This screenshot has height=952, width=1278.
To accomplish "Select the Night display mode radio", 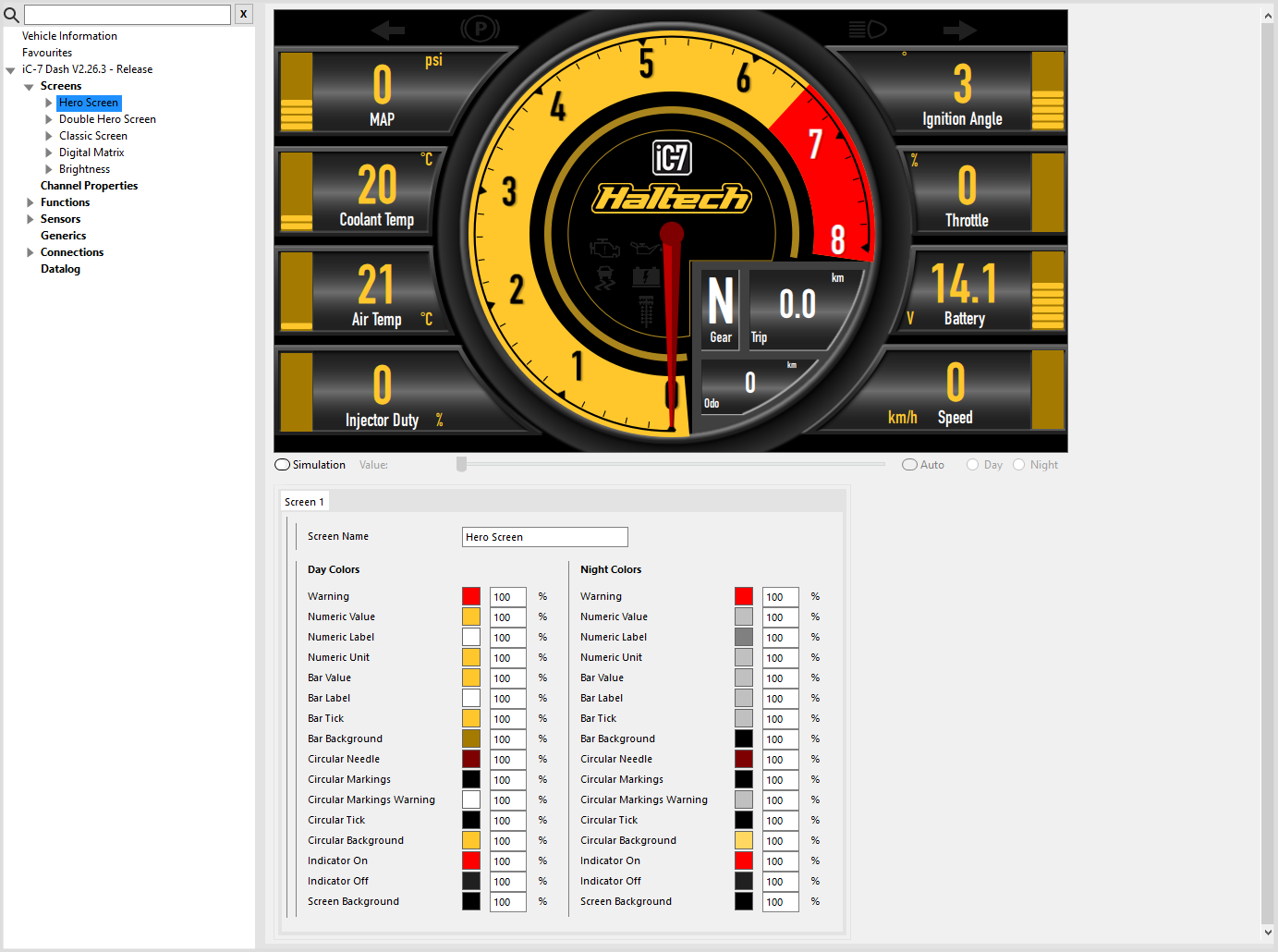I will tap(1018, 465).
